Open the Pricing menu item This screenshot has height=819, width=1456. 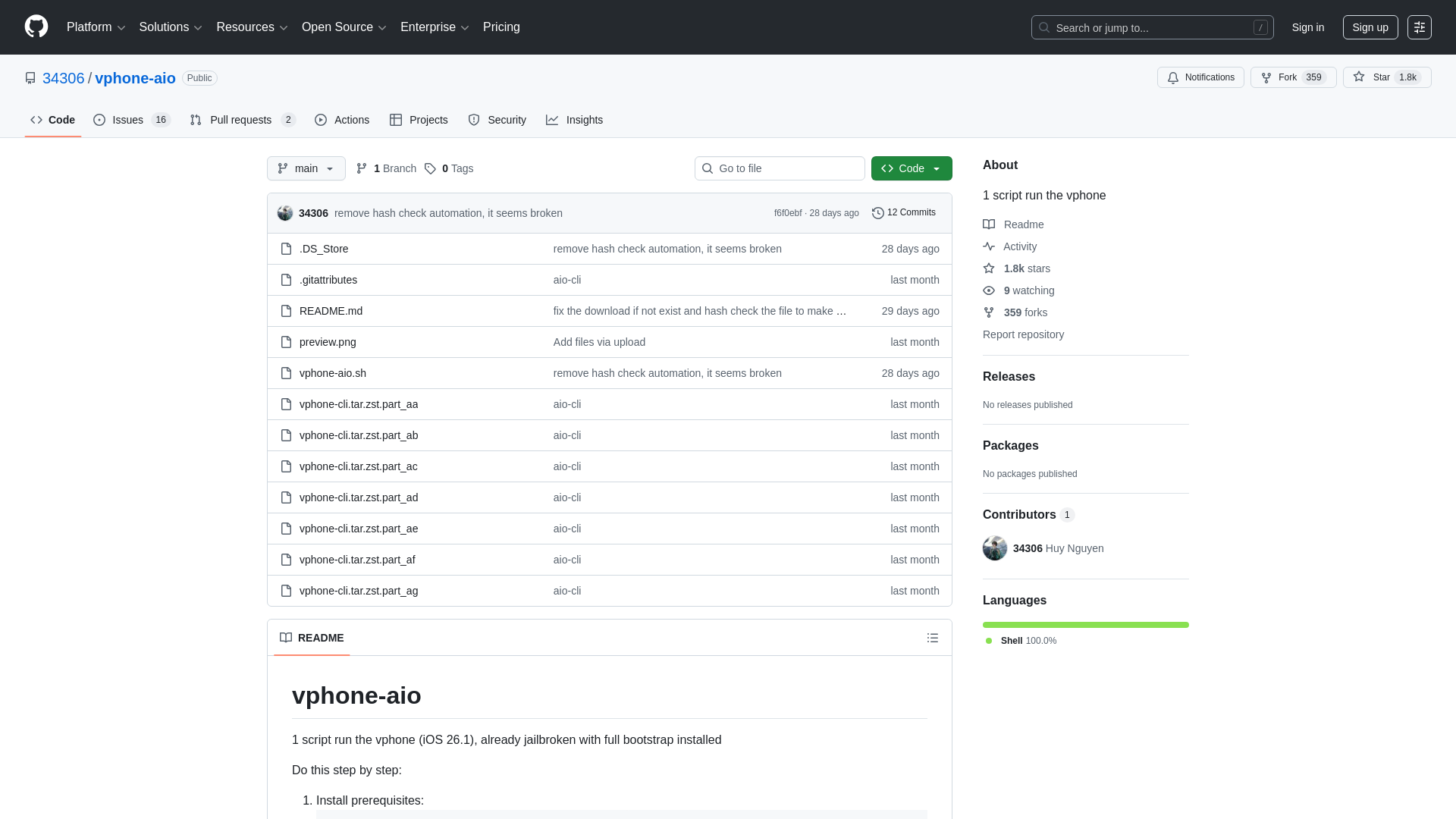[501, 27]
